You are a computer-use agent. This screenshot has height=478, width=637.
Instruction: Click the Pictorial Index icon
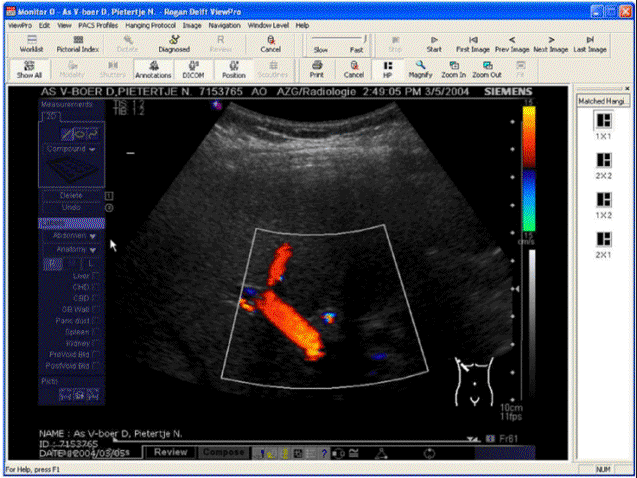(77, 42)
